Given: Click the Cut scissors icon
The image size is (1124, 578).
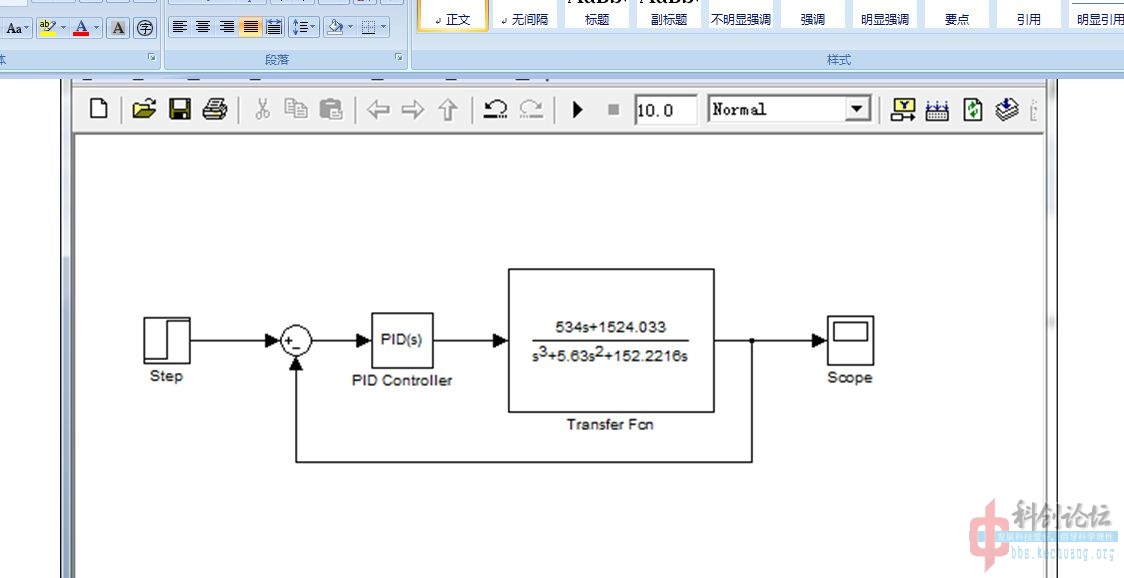Looking at the screenshot, I should click(x=262, y=109).
